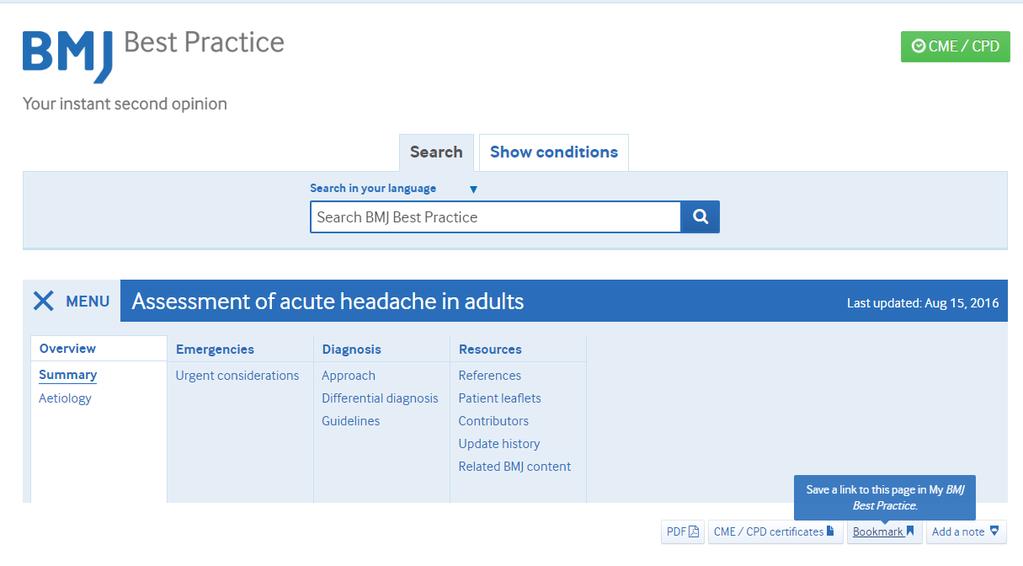This screenshot has height=566, width=1023.
Task: Click the Last updated: Aug 15, 2016 text
Action: coord(923,303)
